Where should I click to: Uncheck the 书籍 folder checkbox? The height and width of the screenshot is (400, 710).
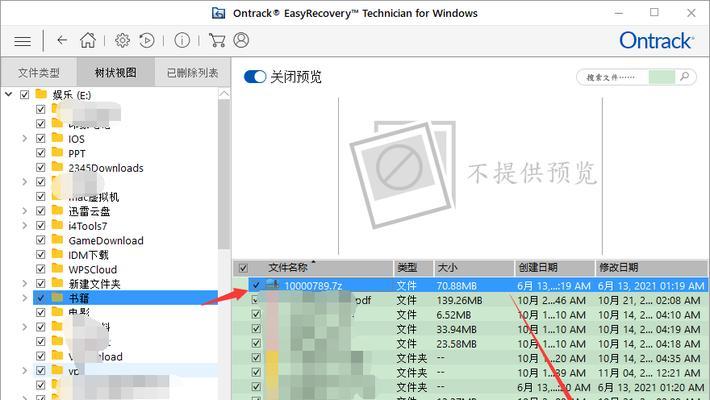coord(40,298)
